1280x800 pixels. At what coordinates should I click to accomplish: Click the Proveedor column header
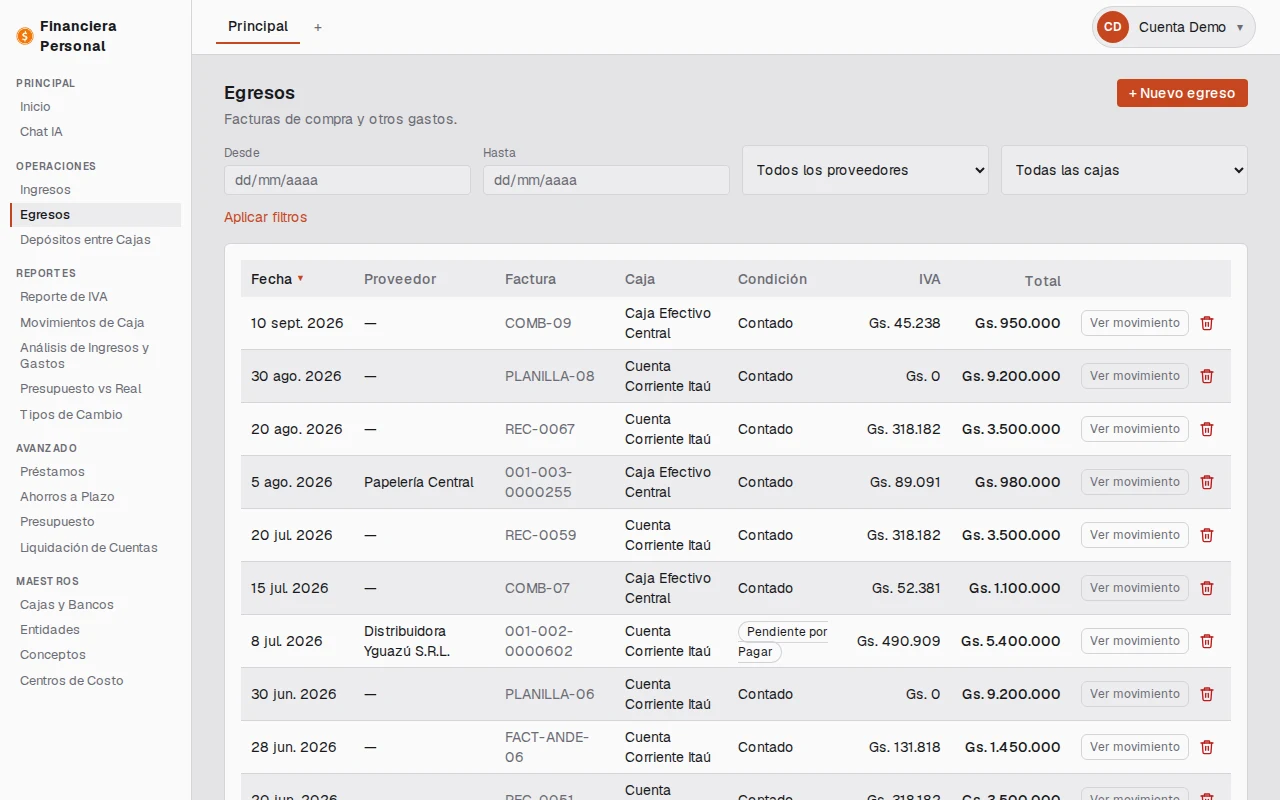click(x=400, y=279)
